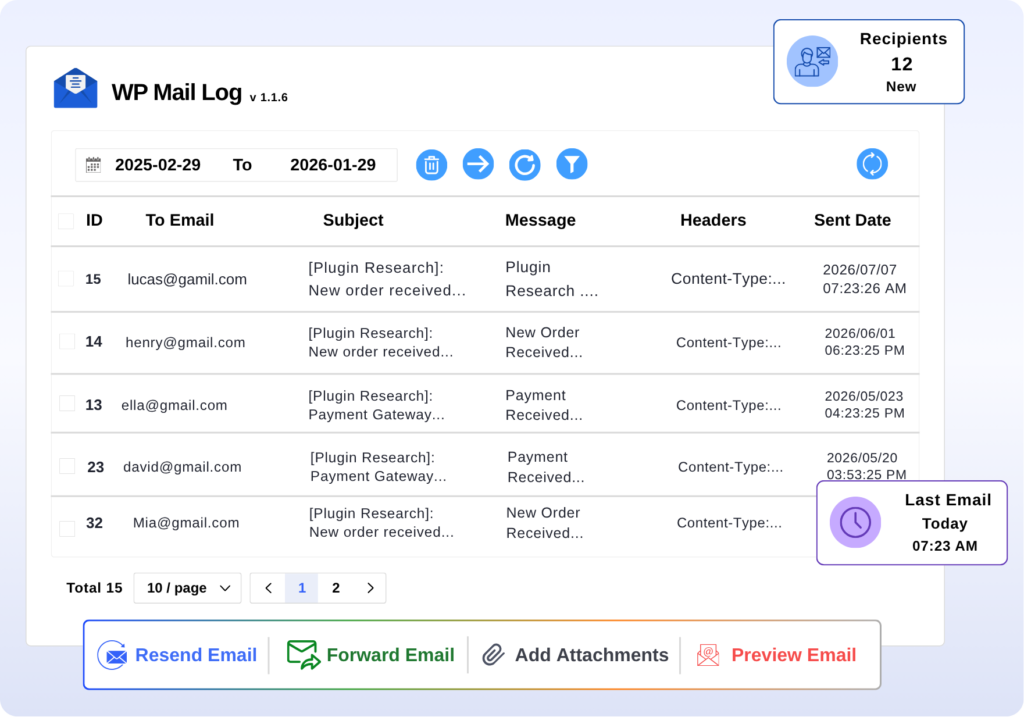The height and width of the screenshot is (717, 1024).
Task: Click the Message column header
Action: pyautogui.click(x=540, y=220)
